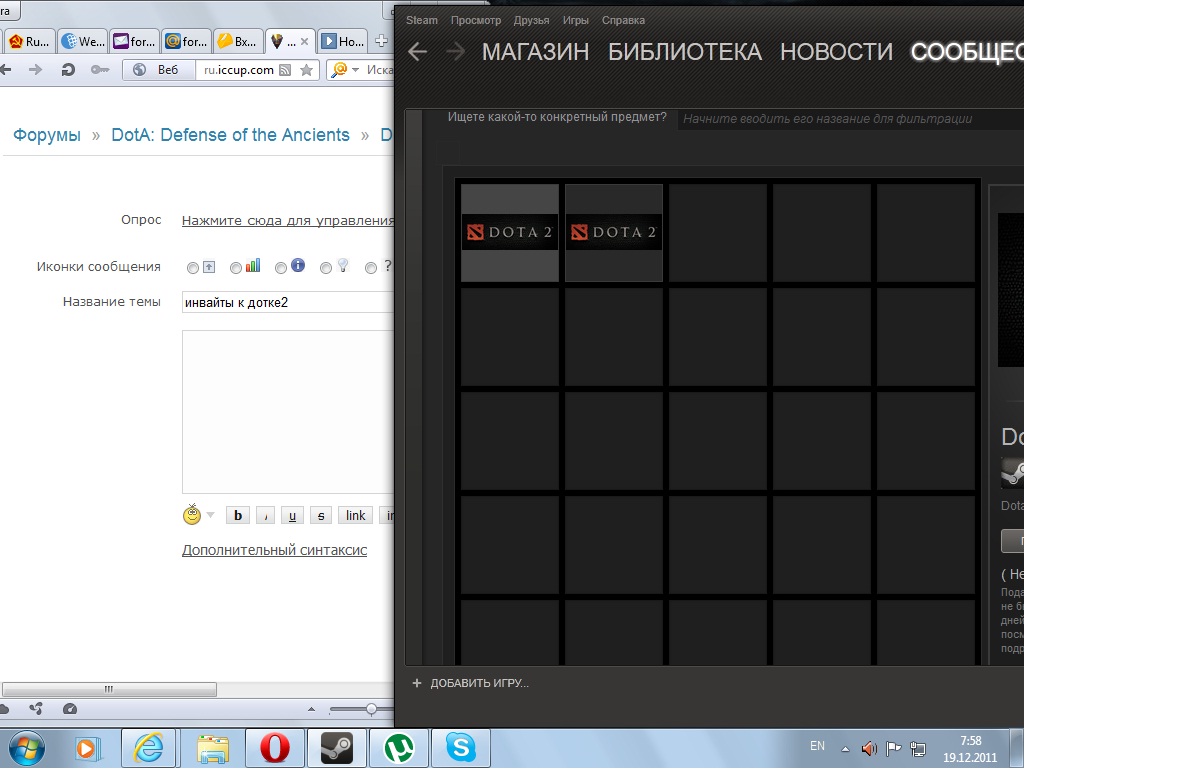
Task: Go to НОВОСТИ in Steam
Action: tap(836, 52)
